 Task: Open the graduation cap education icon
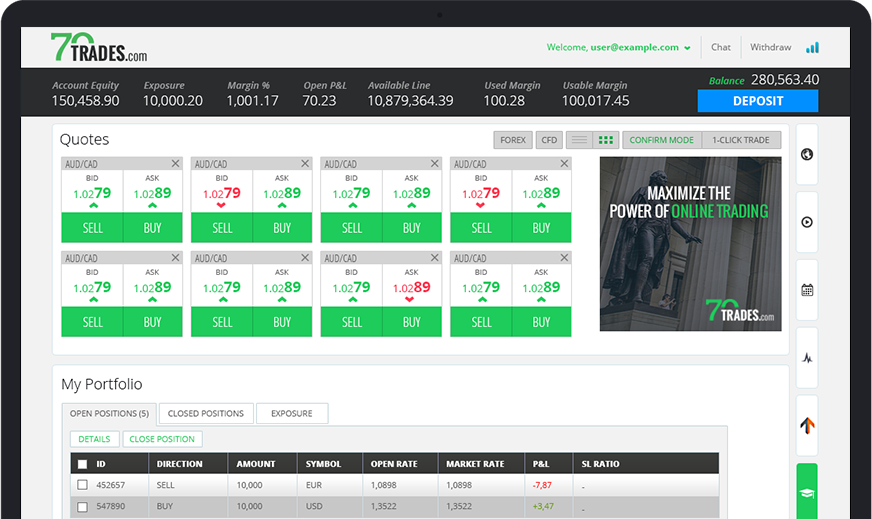pos(807,493)
